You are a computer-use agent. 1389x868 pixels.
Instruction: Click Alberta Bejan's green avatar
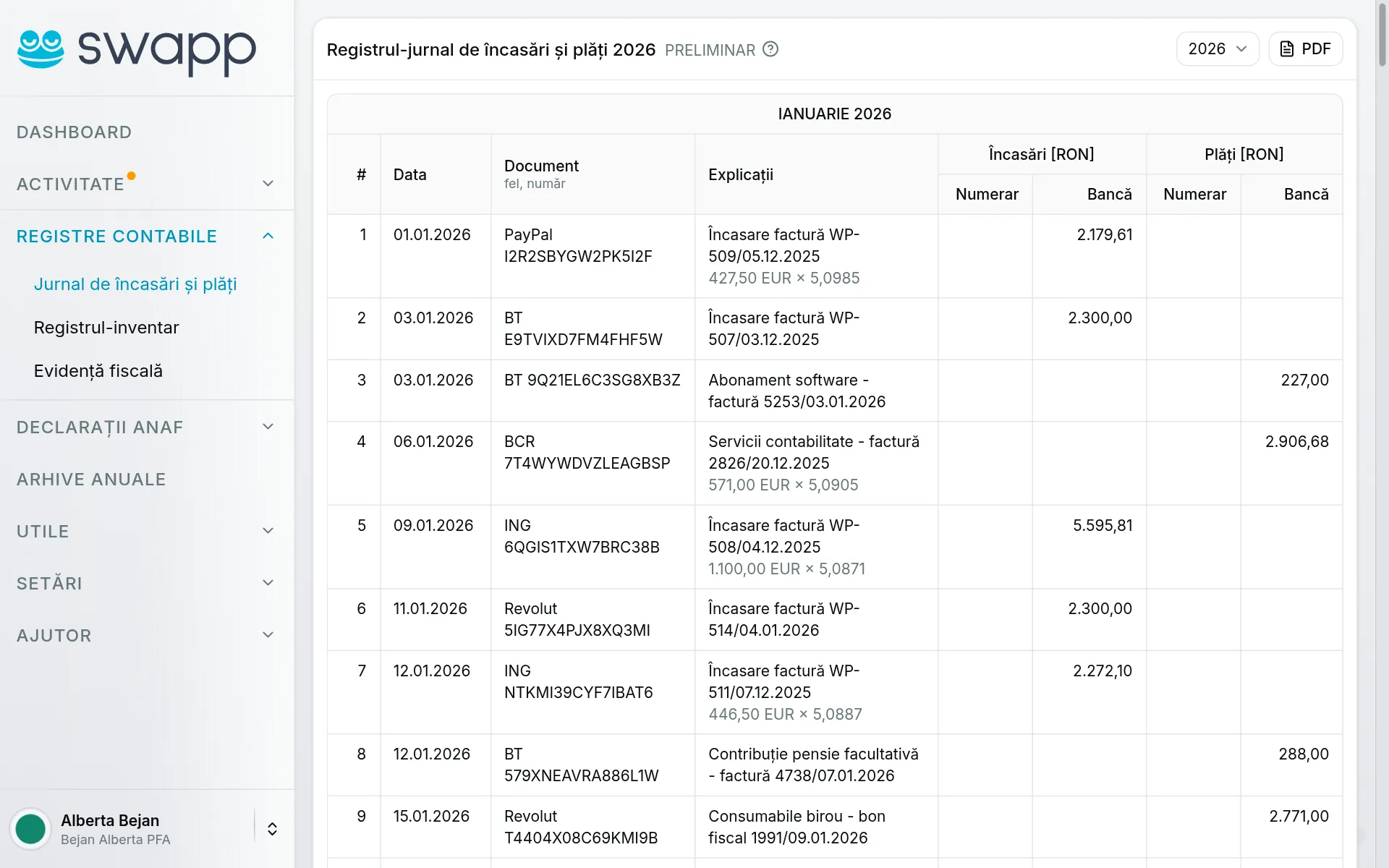tap(30, 829)
